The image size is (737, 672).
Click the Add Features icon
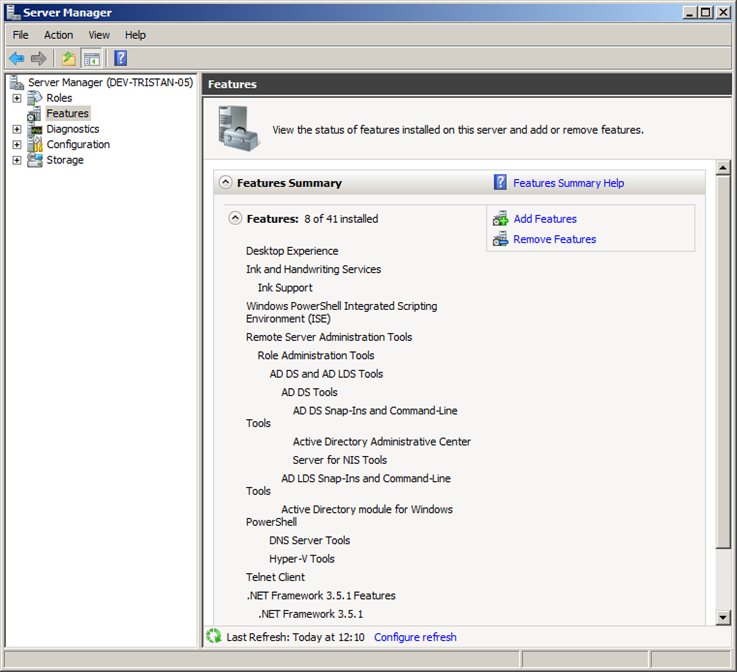tap(501, 219)
